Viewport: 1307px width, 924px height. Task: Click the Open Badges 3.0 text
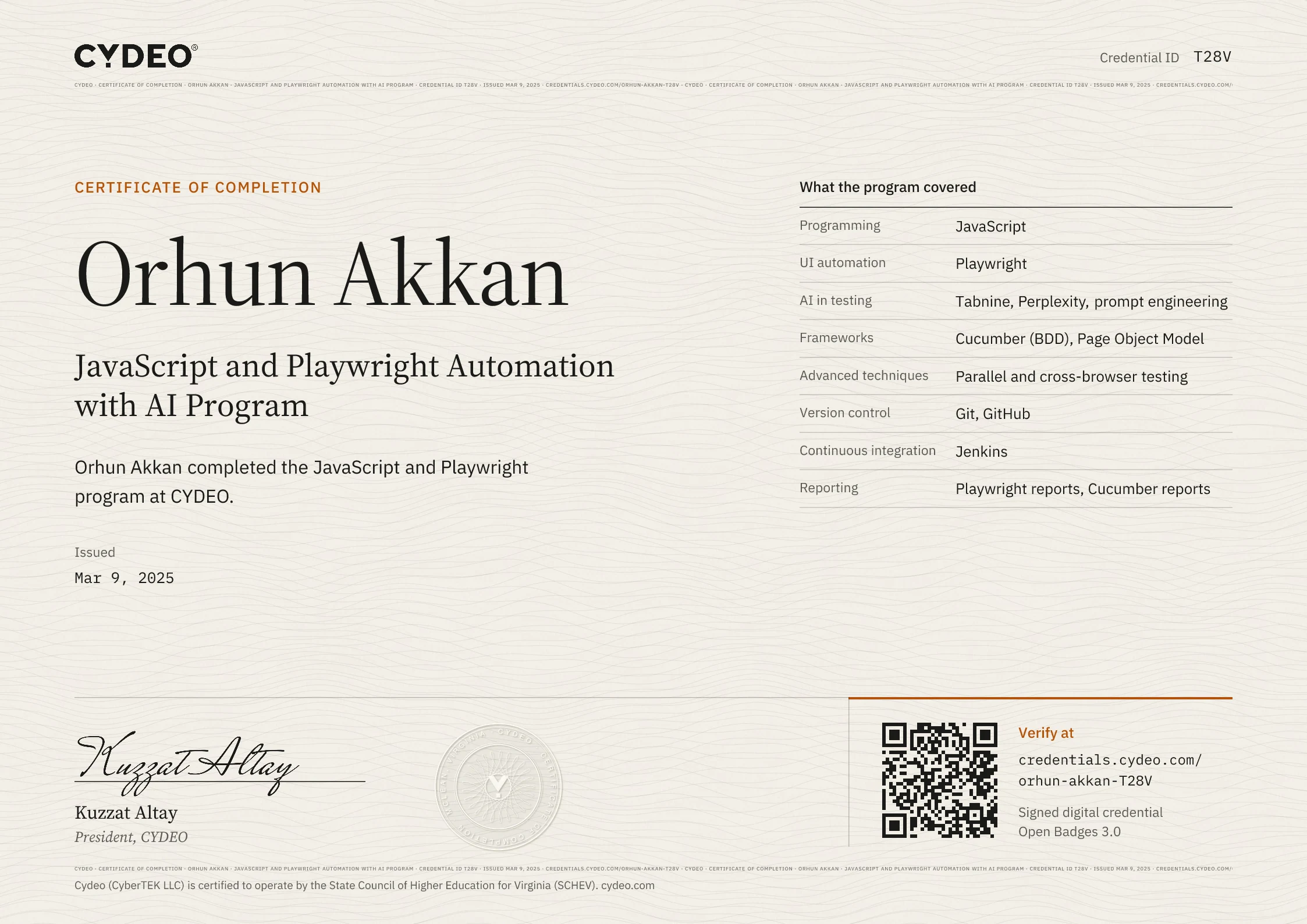pos(1070,831)
